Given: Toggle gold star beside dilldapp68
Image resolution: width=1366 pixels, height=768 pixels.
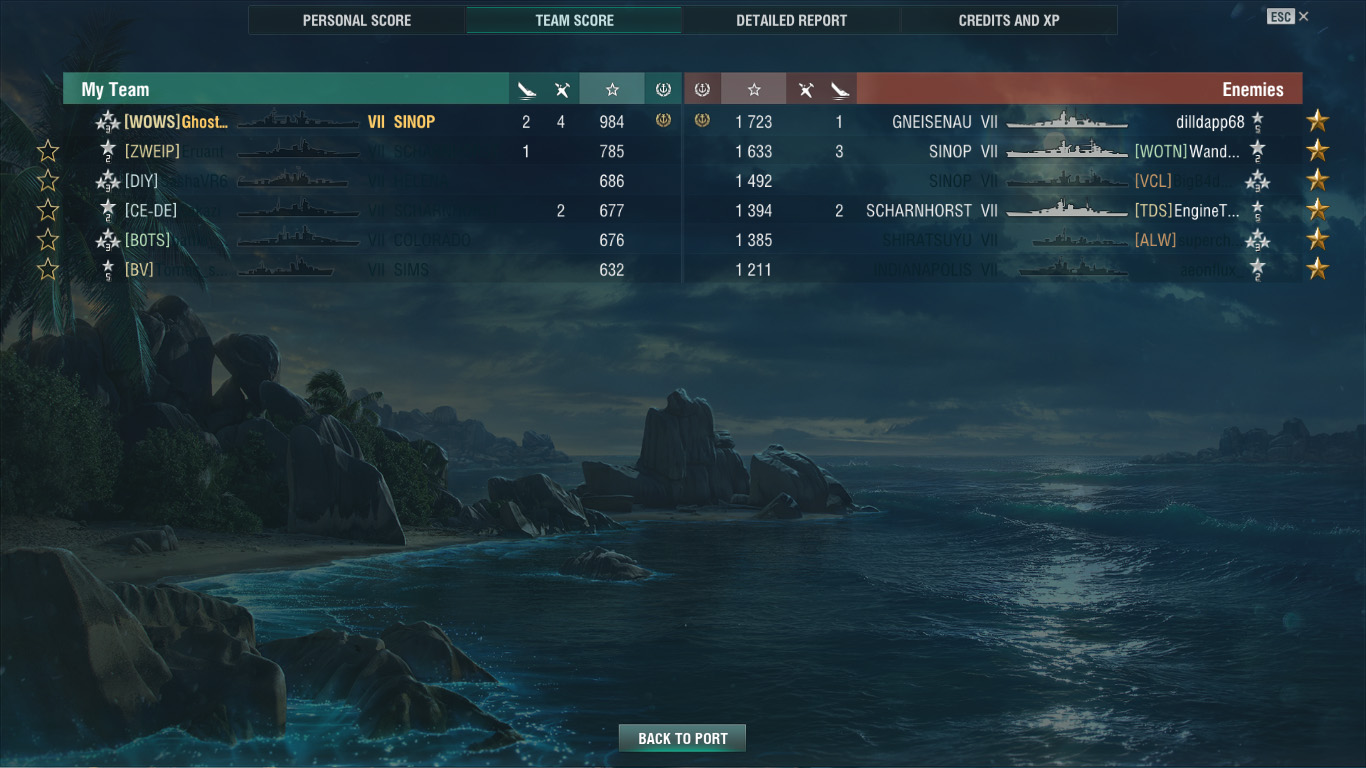Looking at the screenshot, I should [1318, 121].
